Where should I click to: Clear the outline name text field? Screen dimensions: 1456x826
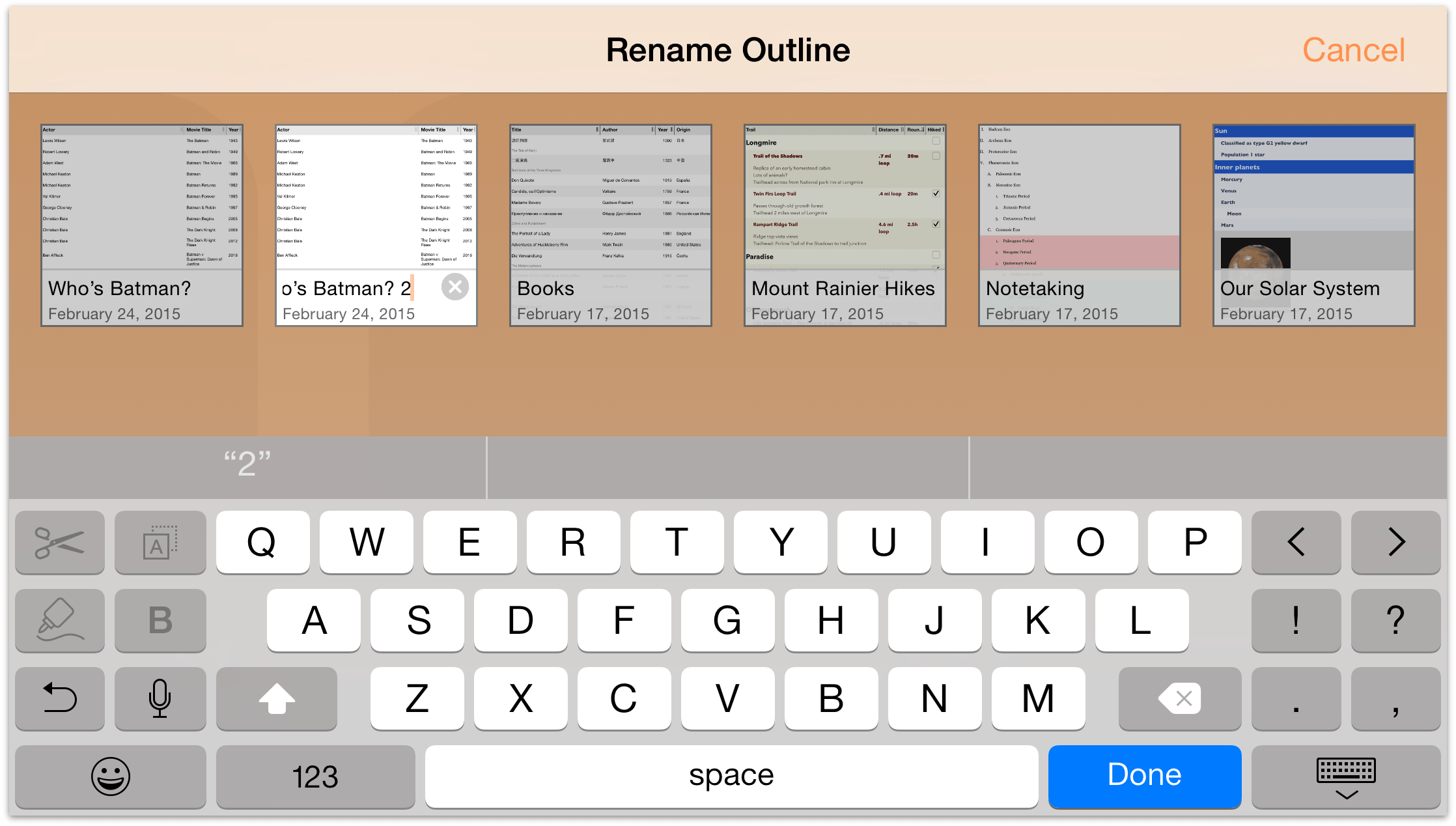(x=455, y=287)
